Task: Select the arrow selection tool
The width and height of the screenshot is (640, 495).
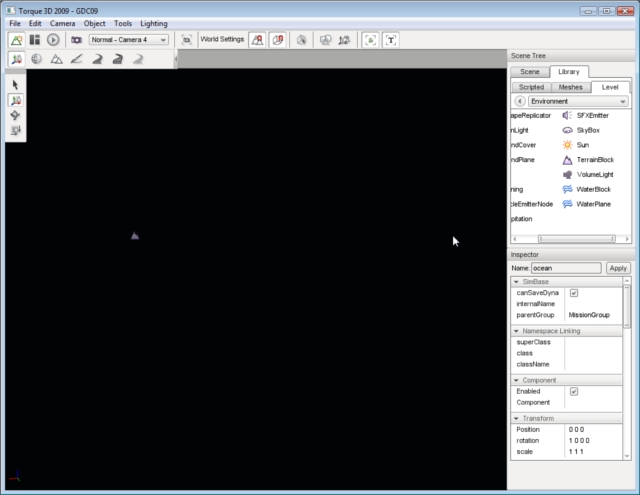Action: [x=15, y=85]
